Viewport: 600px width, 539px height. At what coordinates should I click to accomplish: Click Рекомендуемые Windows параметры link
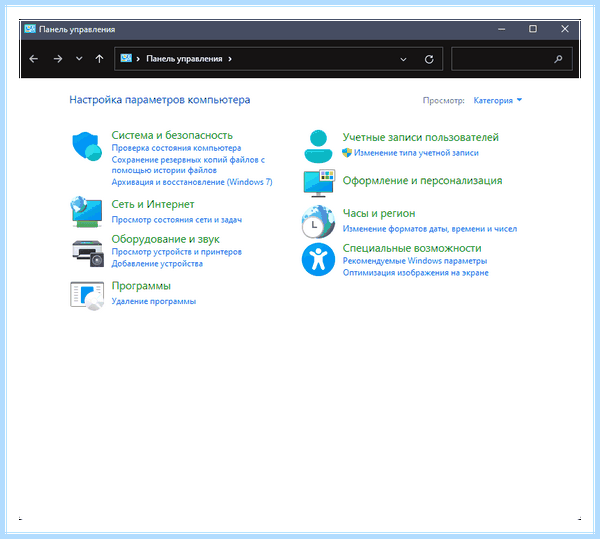point(414,261)
